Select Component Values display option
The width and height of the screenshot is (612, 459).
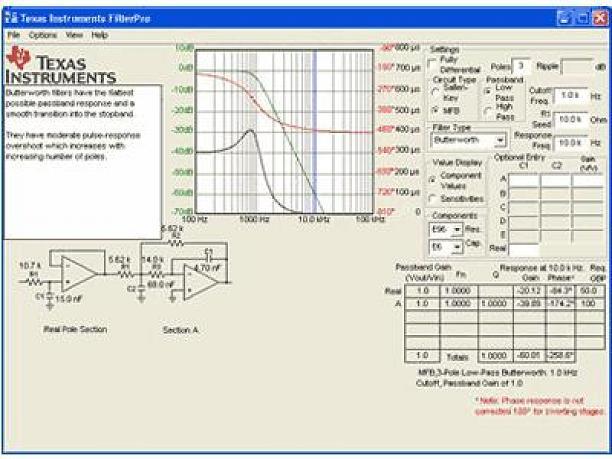click(432, 180)
